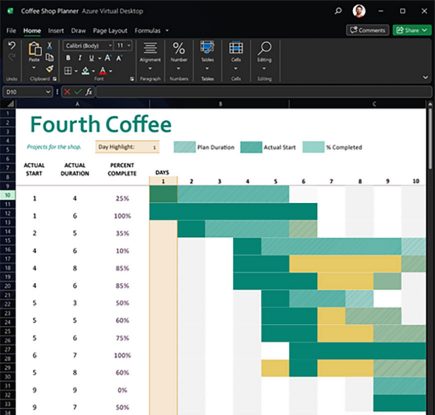This screenshot has height=415, width=435.
Task: Open the user profile picture
Action: (359, 11)
